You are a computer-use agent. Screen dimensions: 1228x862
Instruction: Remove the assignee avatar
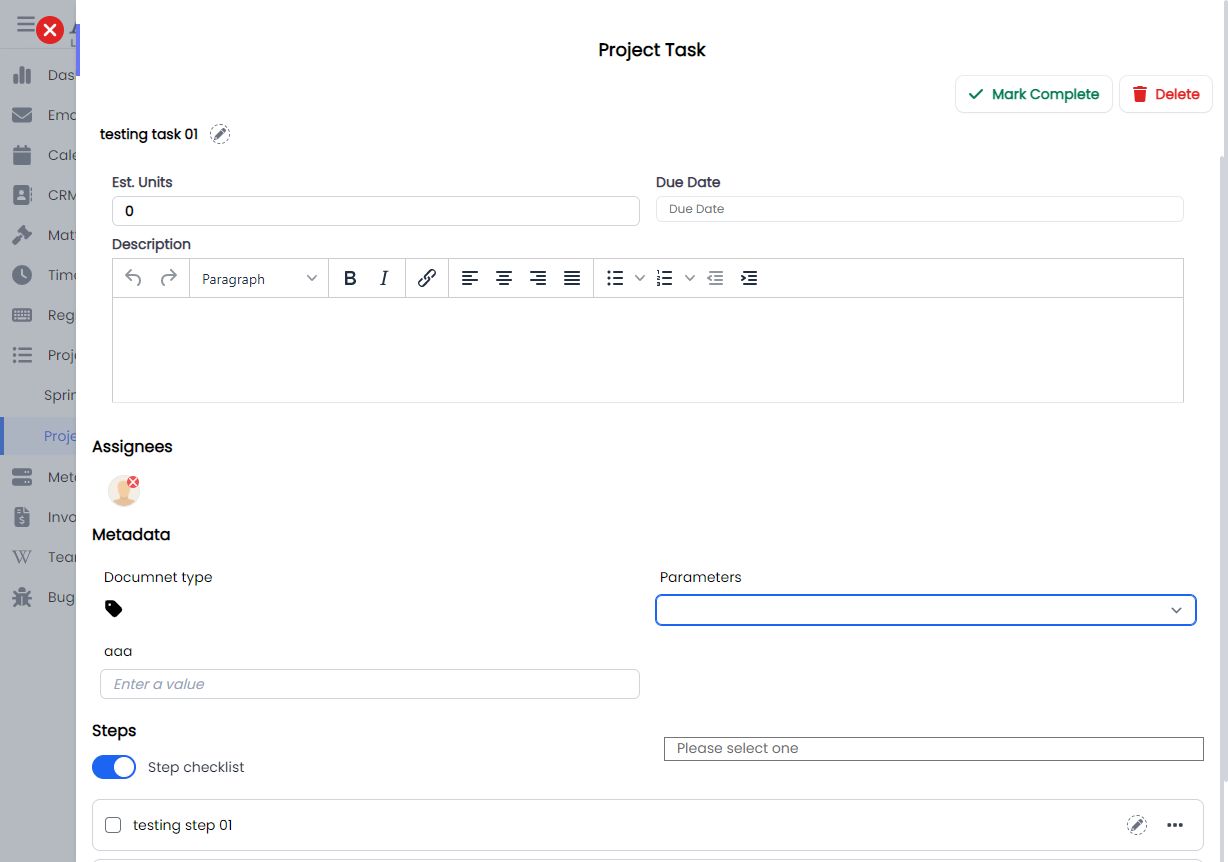pos(133,482)
